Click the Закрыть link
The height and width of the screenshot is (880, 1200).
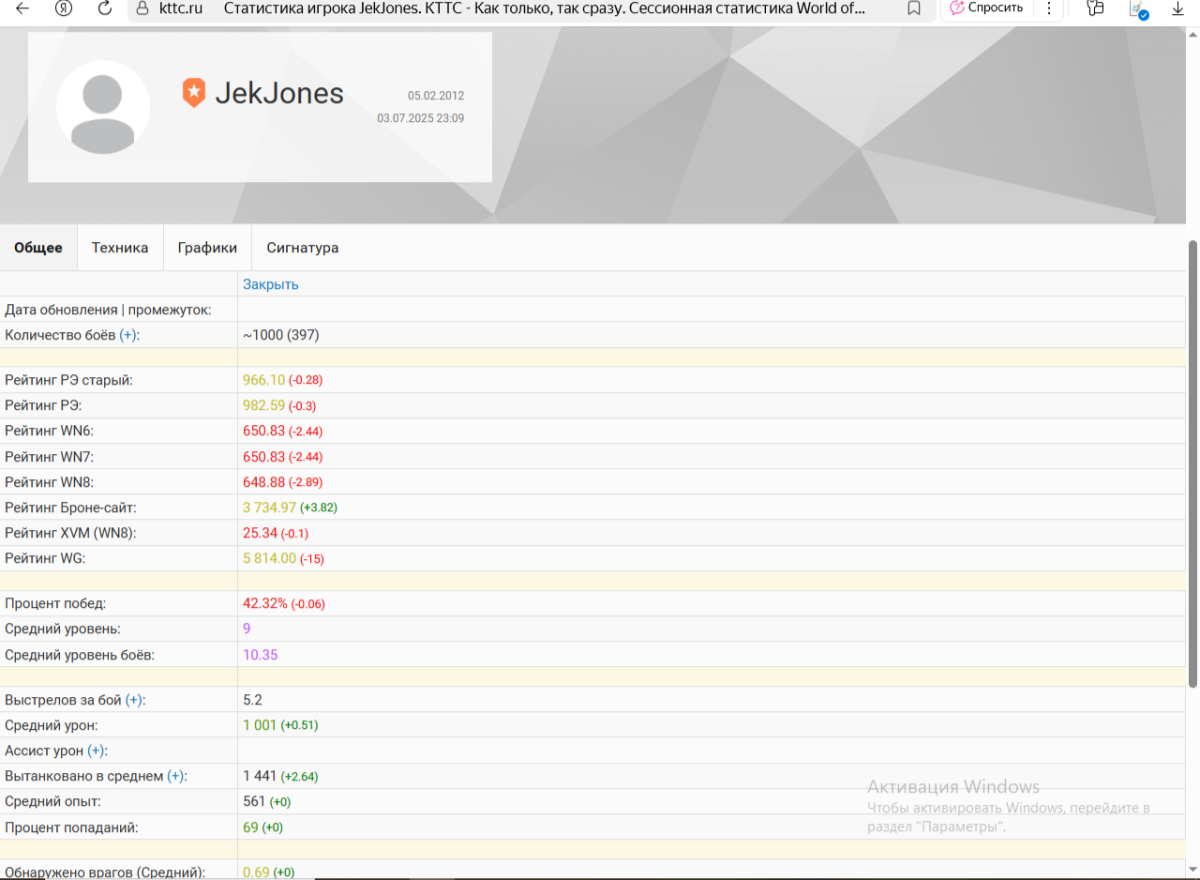point(270,284)
